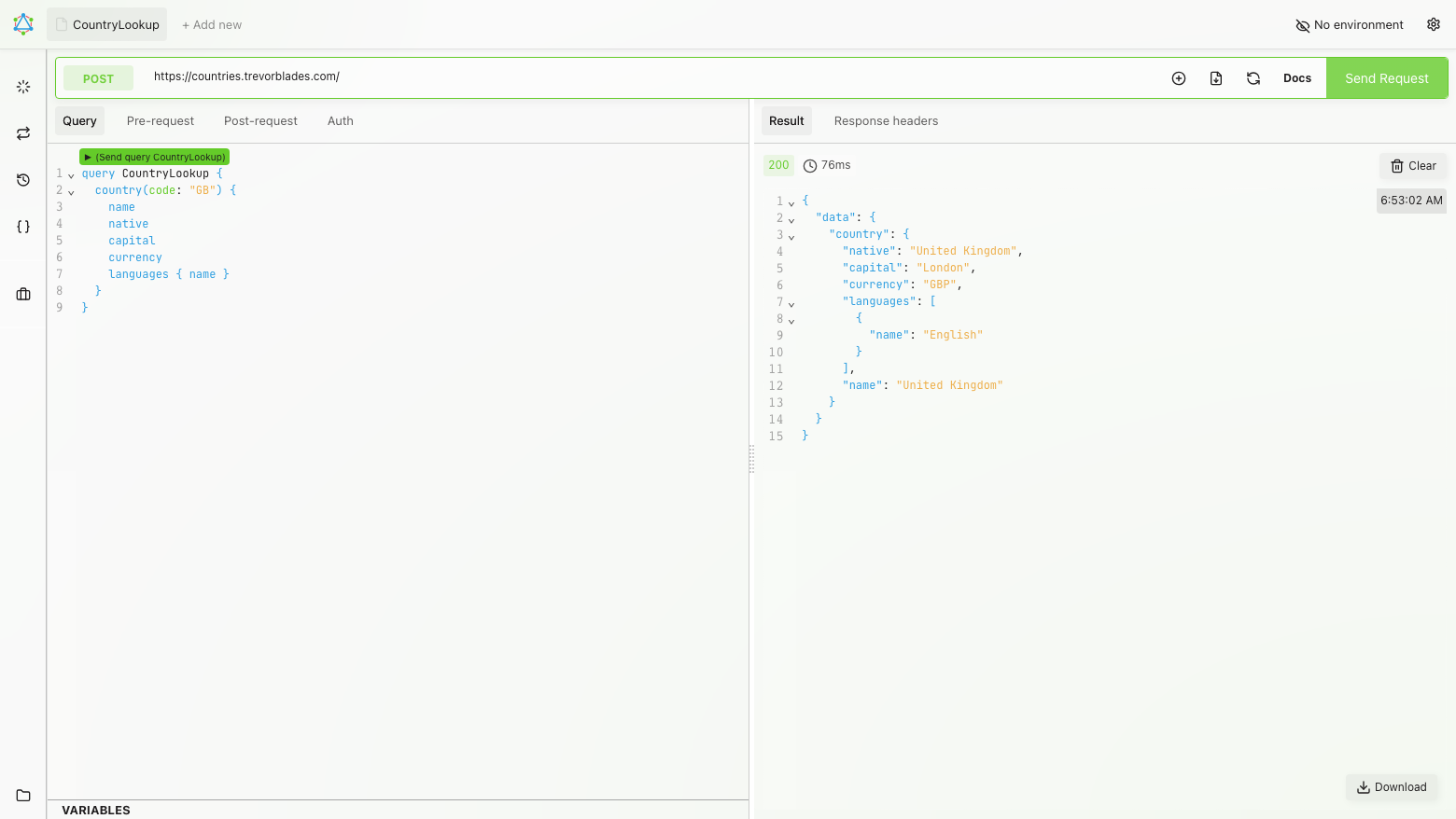Clear the result with the Clear button
Image resolution: width=1456 pixels, height=819 pixels.
pos(1413,166)
